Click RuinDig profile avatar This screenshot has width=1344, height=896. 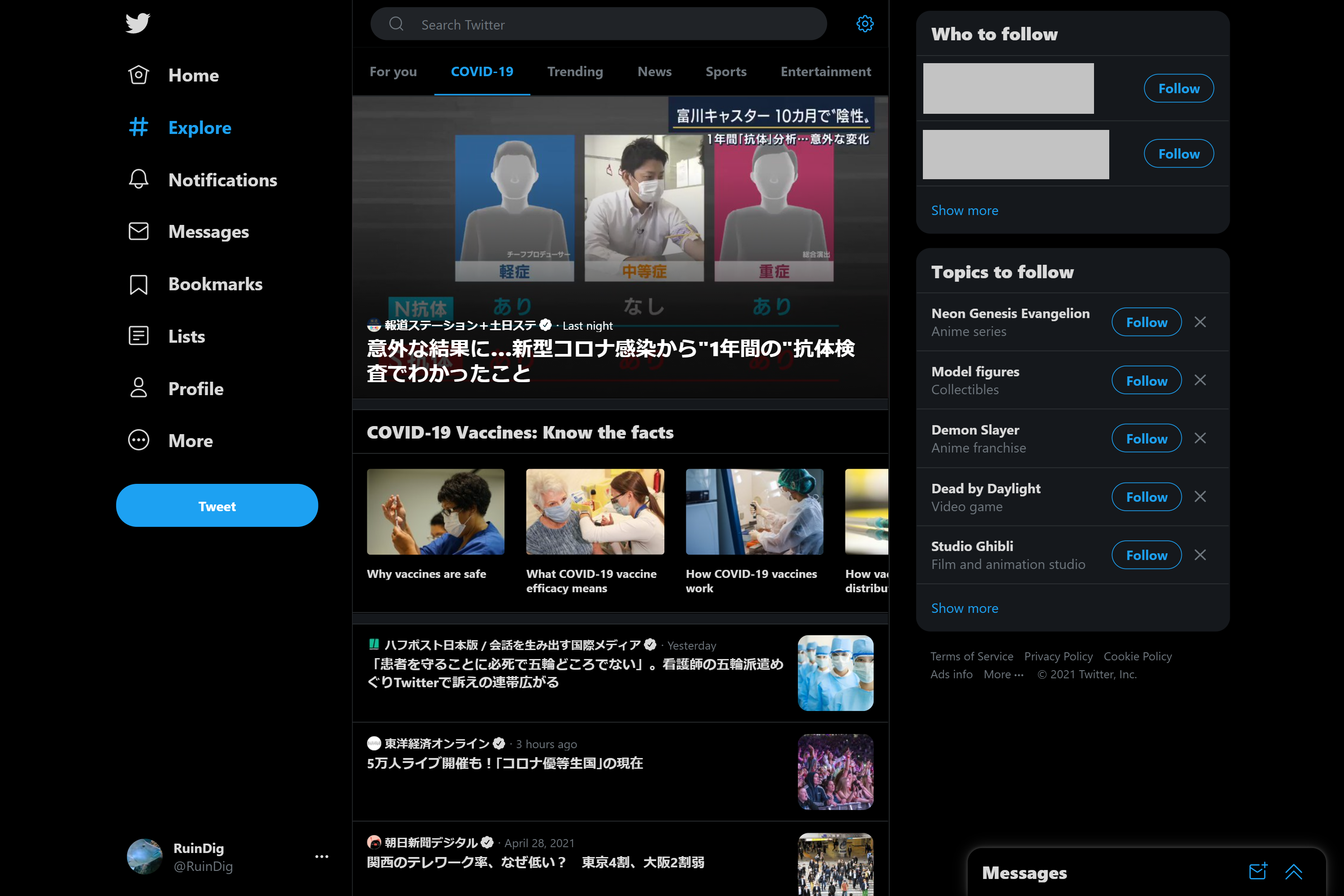click(145, 857)
